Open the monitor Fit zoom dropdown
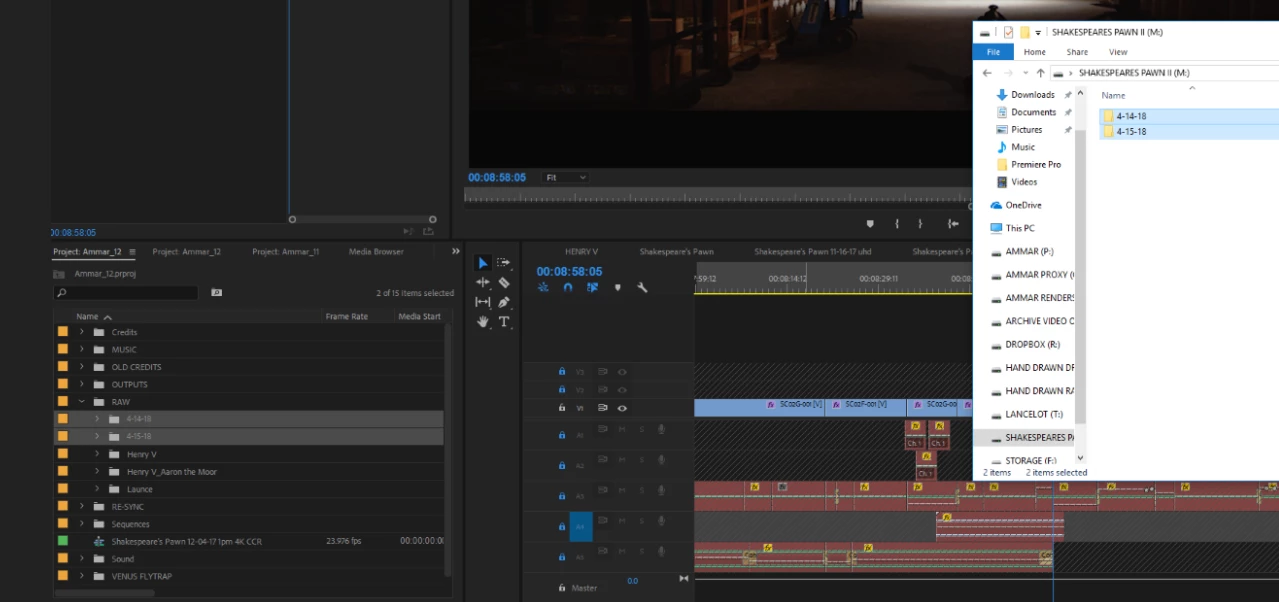The height and width of the screenshot is (602, 1279). 564,178
